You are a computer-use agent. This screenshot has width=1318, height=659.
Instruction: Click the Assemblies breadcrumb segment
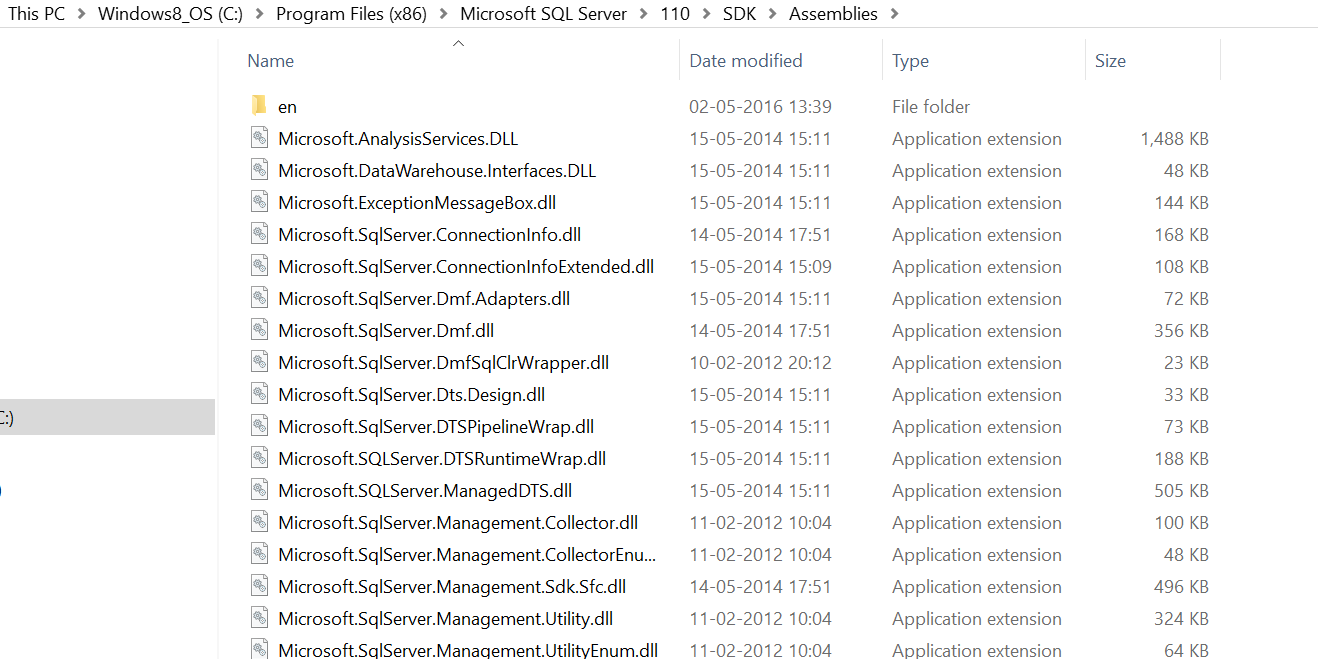833,14
